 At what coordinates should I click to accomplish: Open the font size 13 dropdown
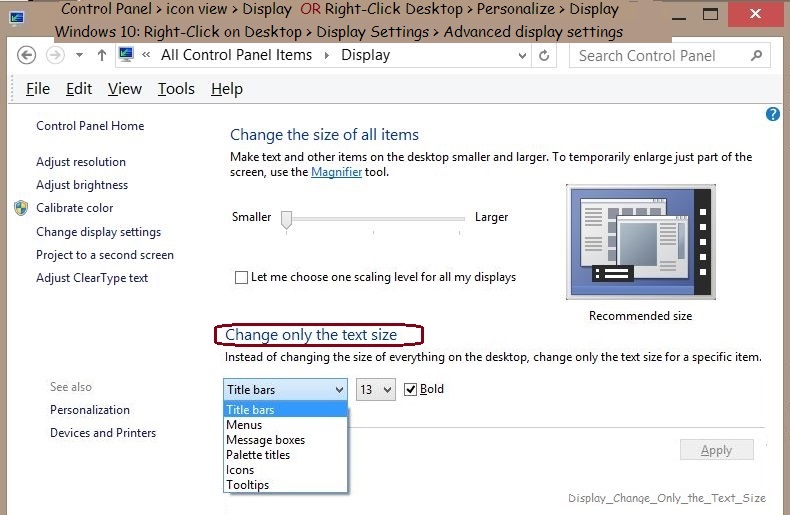tap(376, 390)
